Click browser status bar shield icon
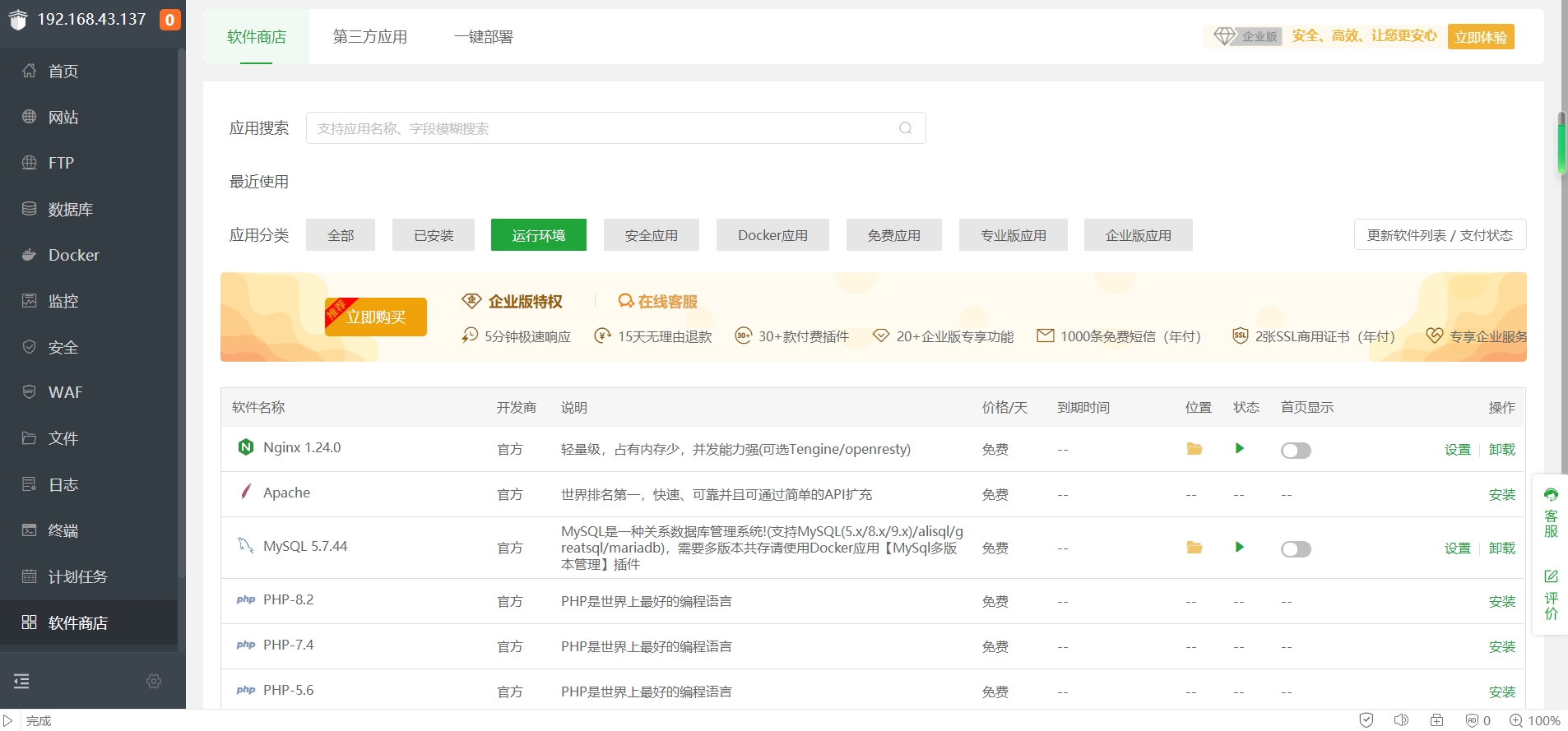This screenshot has height=731, width=1568. 1366,720
